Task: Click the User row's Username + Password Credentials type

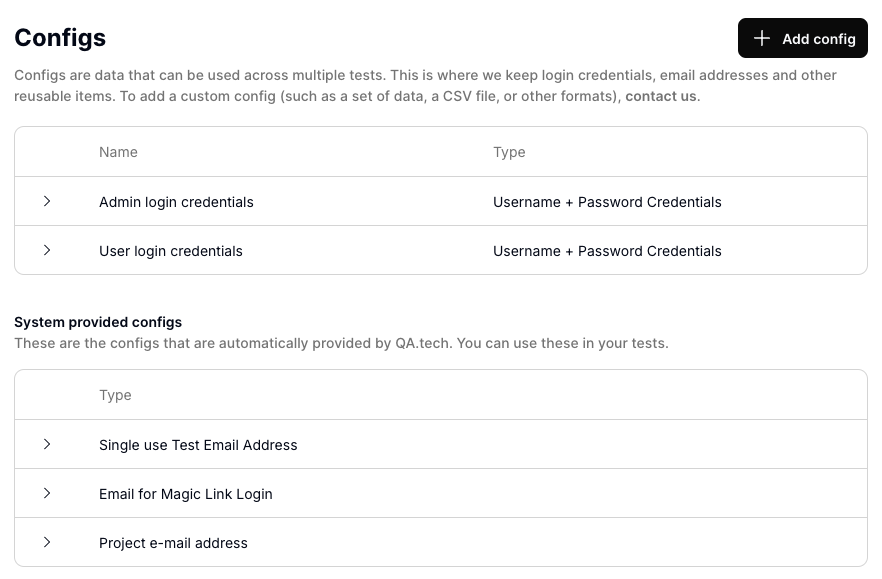Action: coord(607,251)
